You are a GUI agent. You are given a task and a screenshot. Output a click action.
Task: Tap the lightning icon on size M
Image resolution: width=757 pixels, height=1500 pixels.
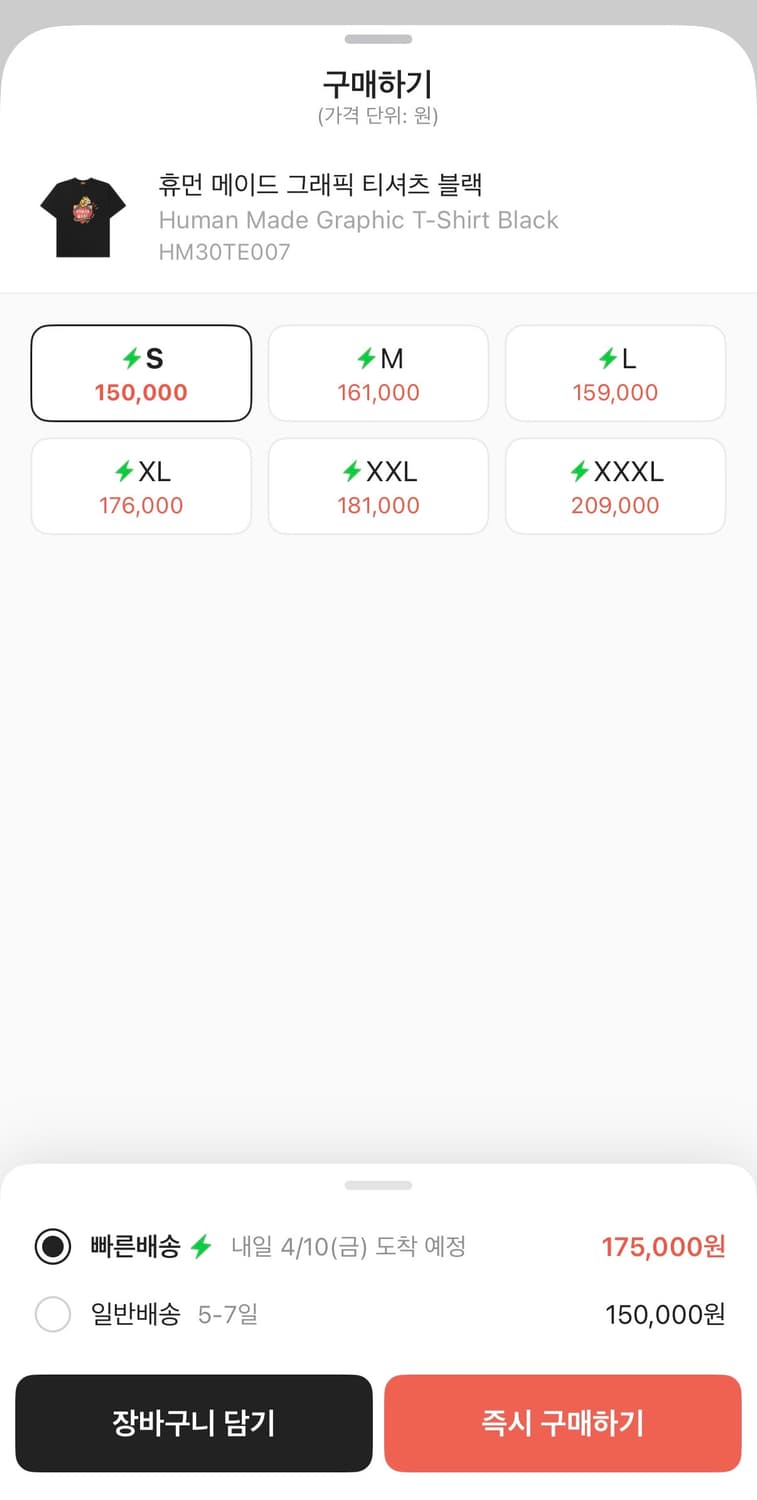[x=366, y=359]
